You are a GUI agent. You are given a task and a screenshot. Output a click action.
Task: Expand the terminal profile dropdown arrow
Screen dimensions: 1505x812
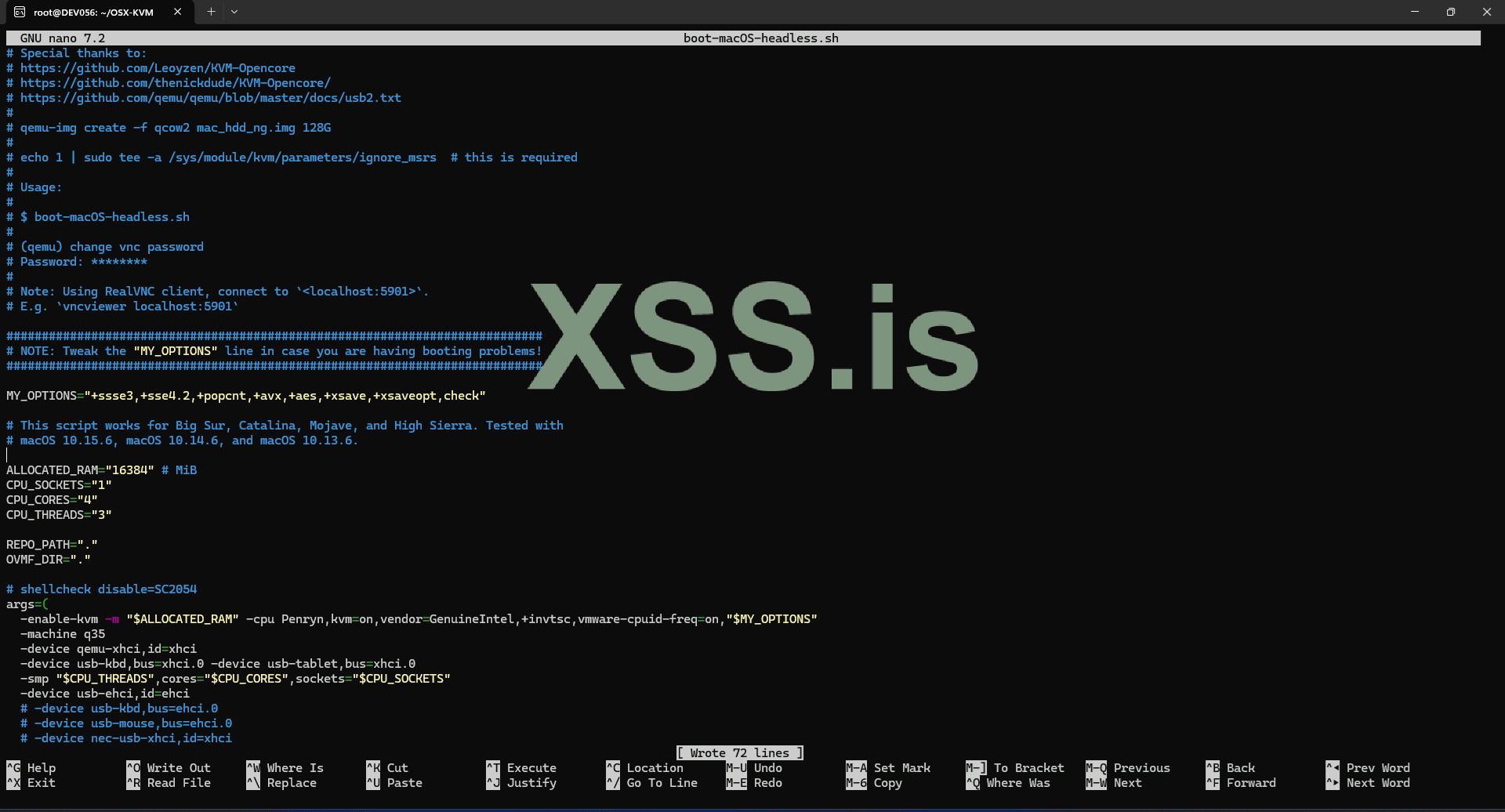[x=234, y=12]
